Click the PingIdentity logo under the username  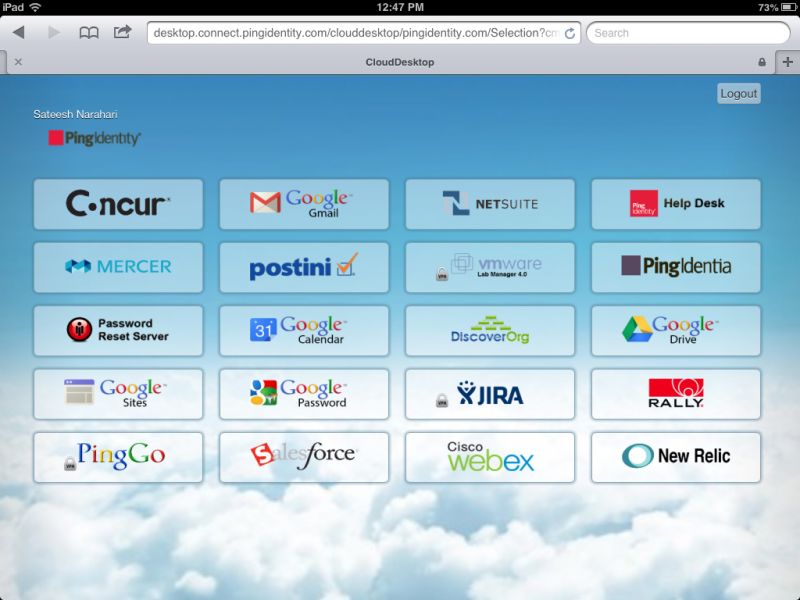click(x=94, y=138)
